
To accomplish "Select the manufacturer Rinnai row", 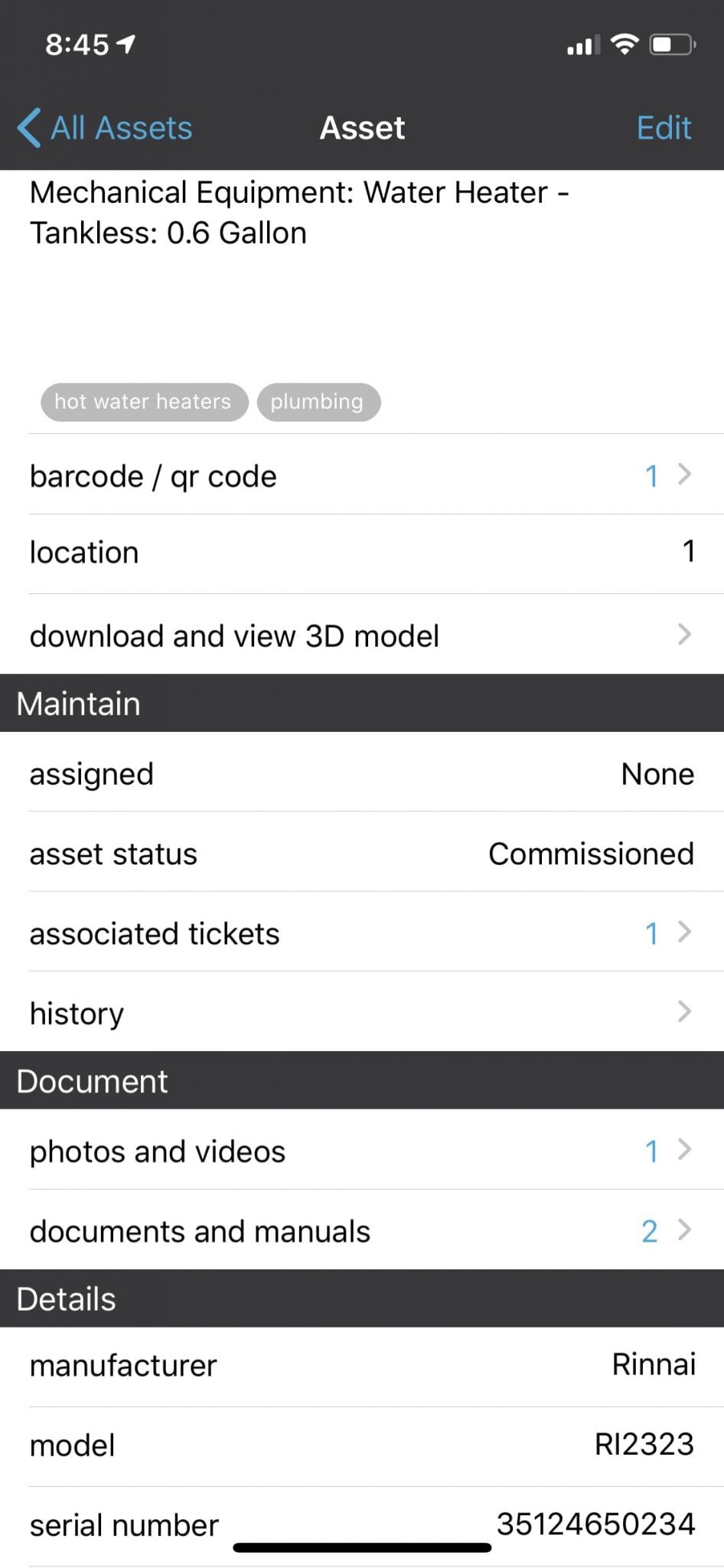I will tap(362, 1365).
